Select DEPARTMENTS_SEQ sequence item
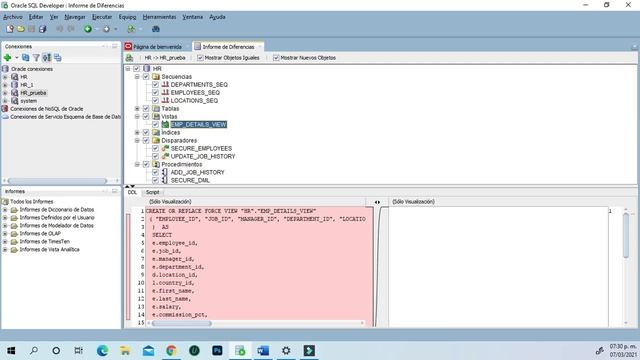Image resolution: width=640 pixels, height=360 pixels. (199, 84)
